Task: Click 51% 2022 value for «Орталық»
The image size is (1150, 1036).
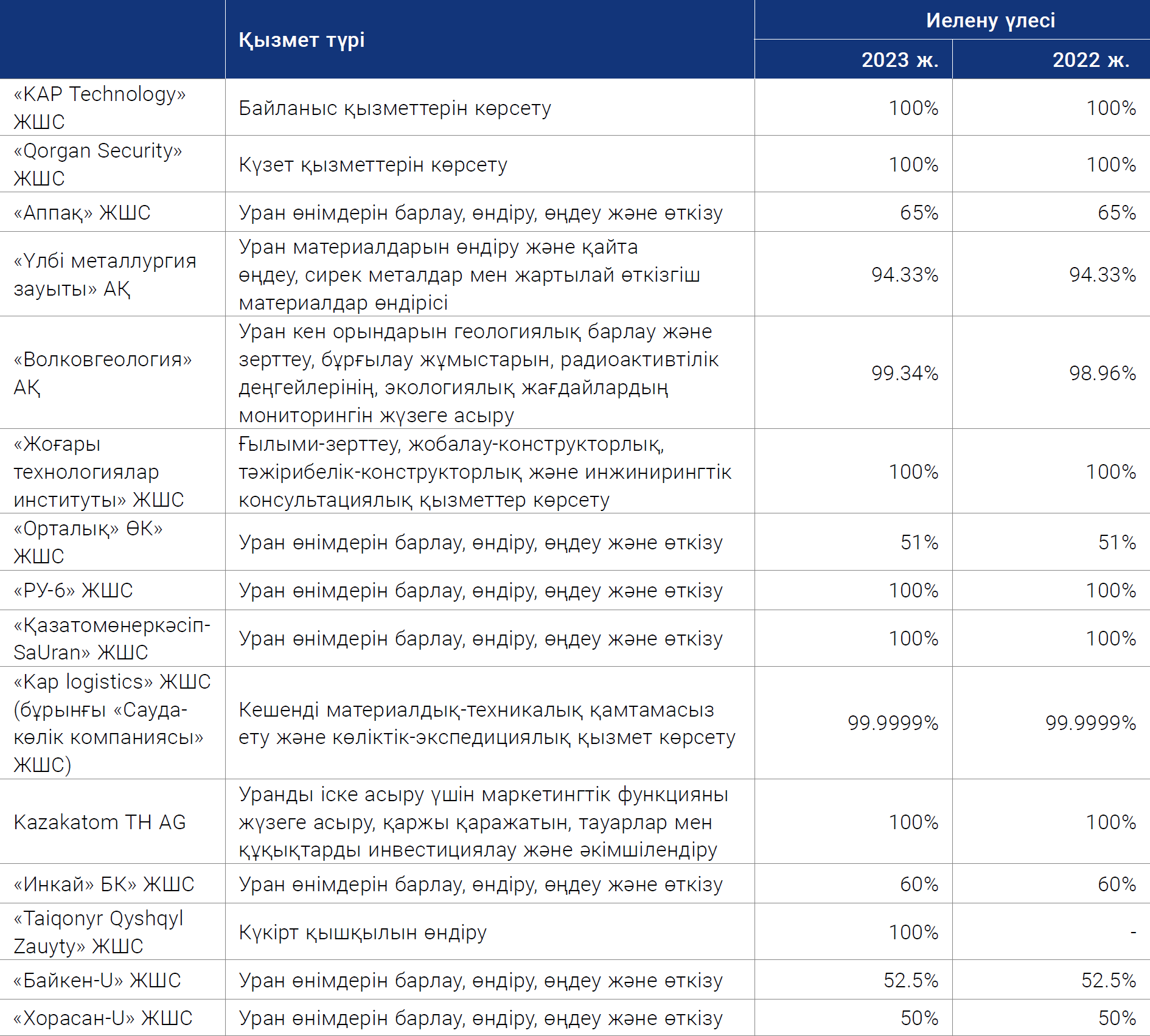Action: tap(1117, 542)
